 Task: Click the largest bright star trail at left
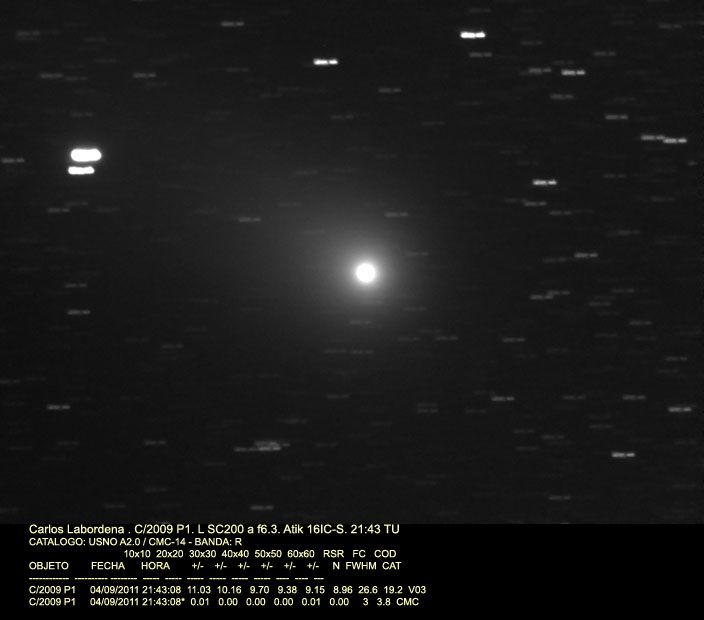click(x=86, y=155)
